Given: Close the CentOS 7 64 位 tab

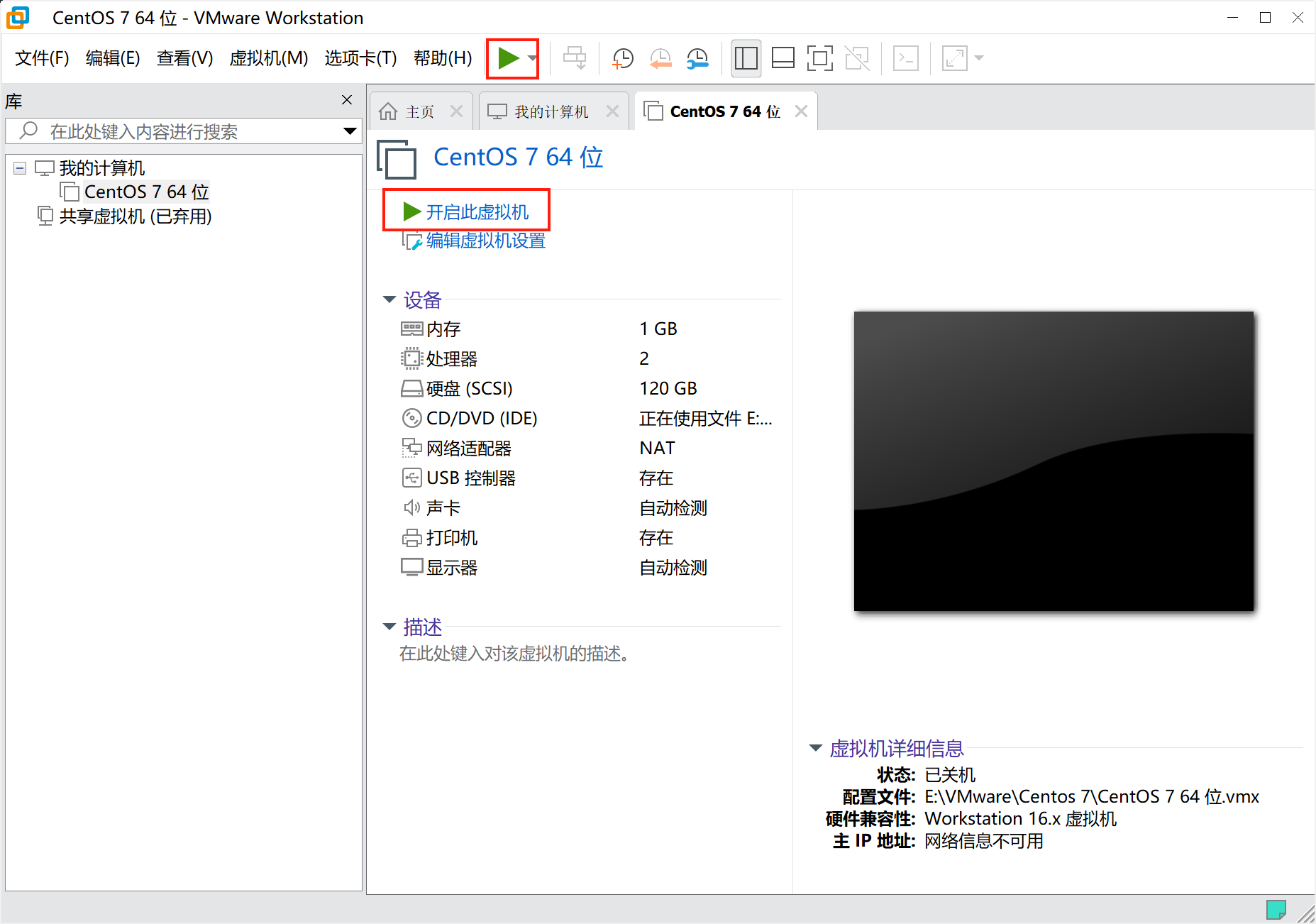Looking at the screenshot, I should [x=802, y=111].
